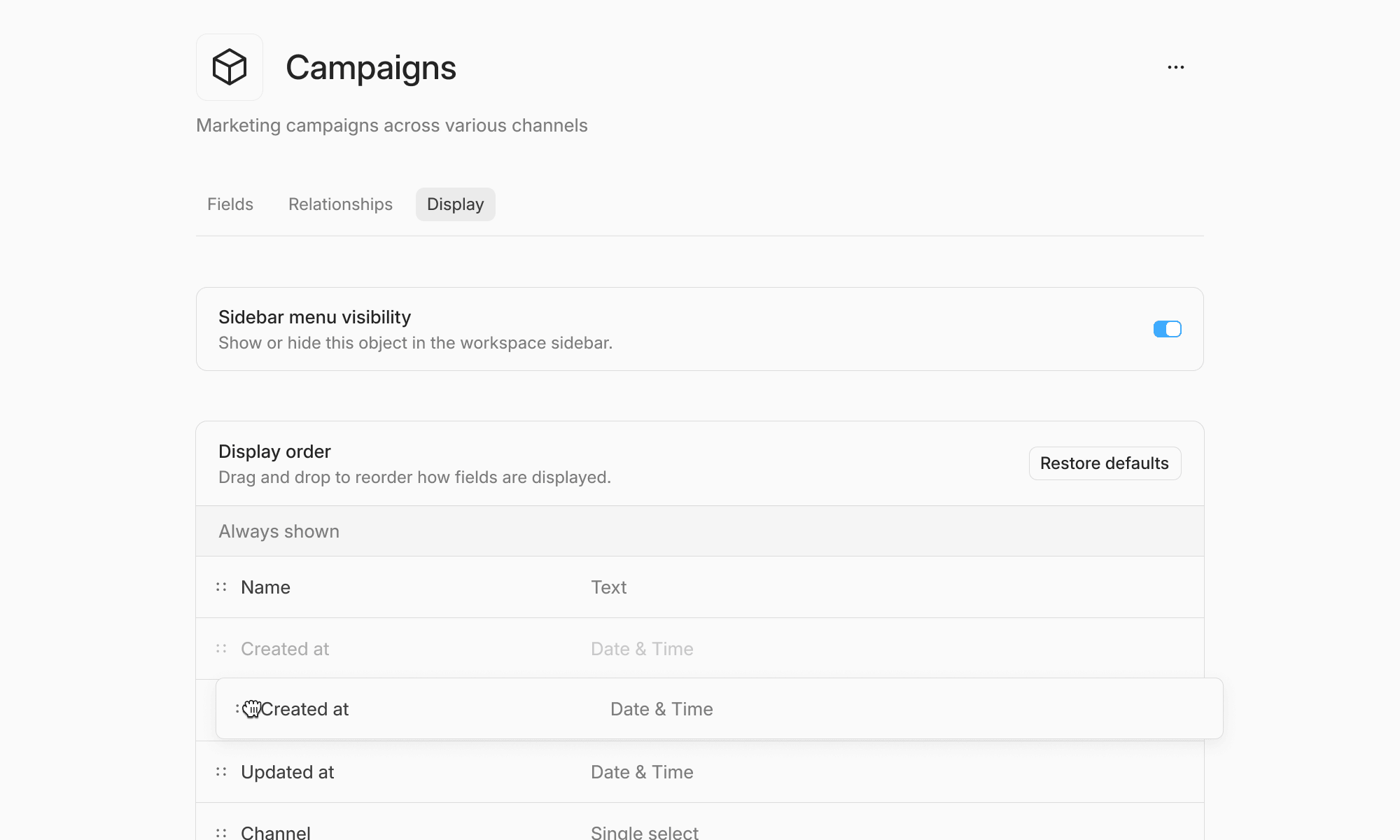The width and height of the screenshot is (1400, 840).
Task: Click the marketing campaigns description text
Action: [x=392, y=125]
